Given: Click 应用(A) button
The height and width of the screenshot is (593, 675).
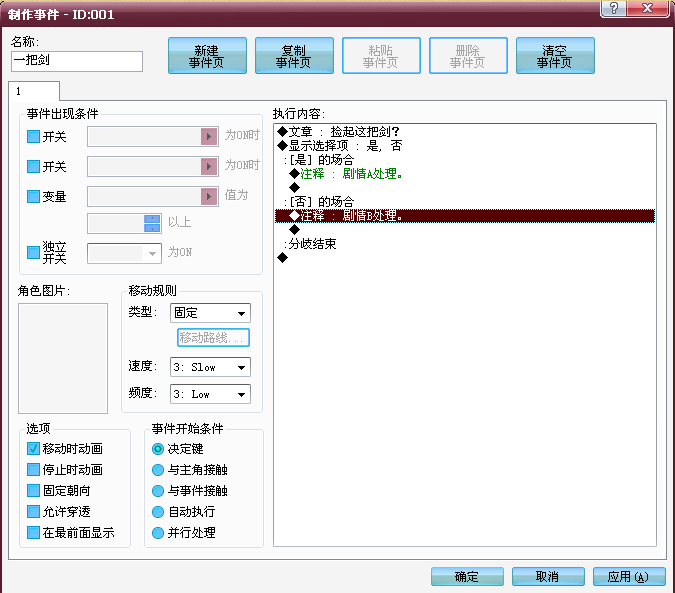Looking at the screenshot, I should (629, 577).
